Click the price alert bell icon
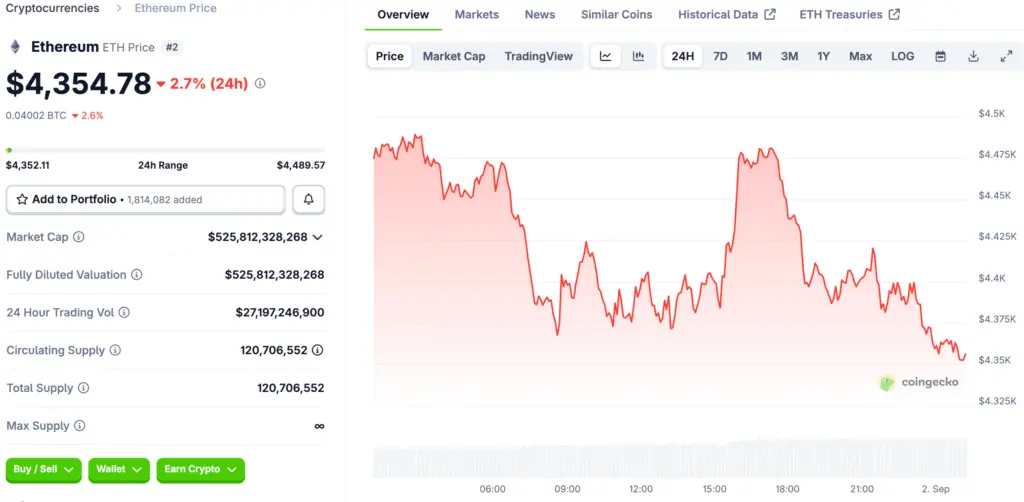This screenshot has height=502, width=1024. coord(308,200)
